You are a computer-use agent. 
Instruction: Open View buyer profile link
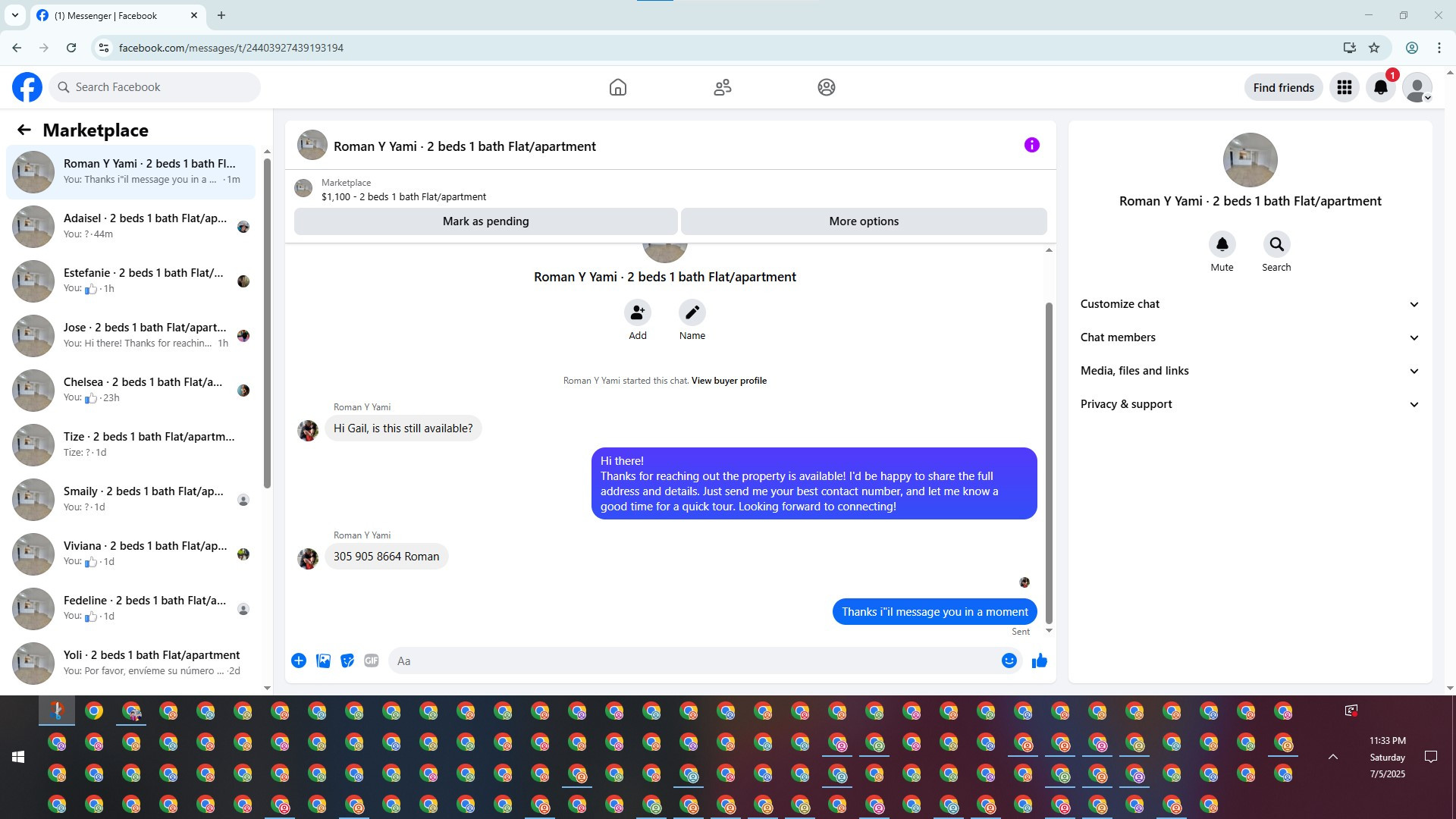pyautogui.click(x=728, y=381)
